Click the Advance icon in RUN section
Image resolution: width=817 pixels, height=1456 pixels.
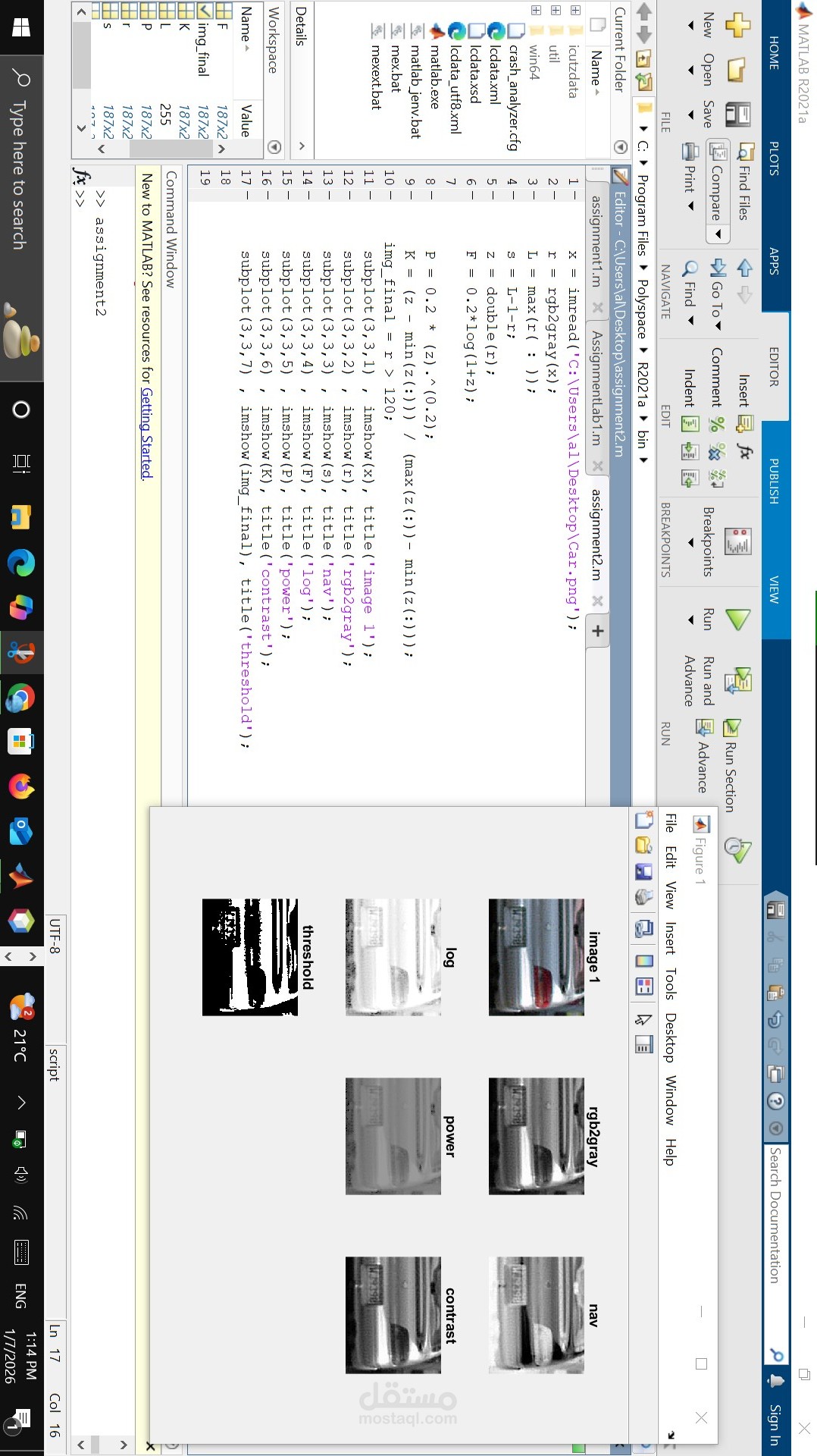(704, 729)
